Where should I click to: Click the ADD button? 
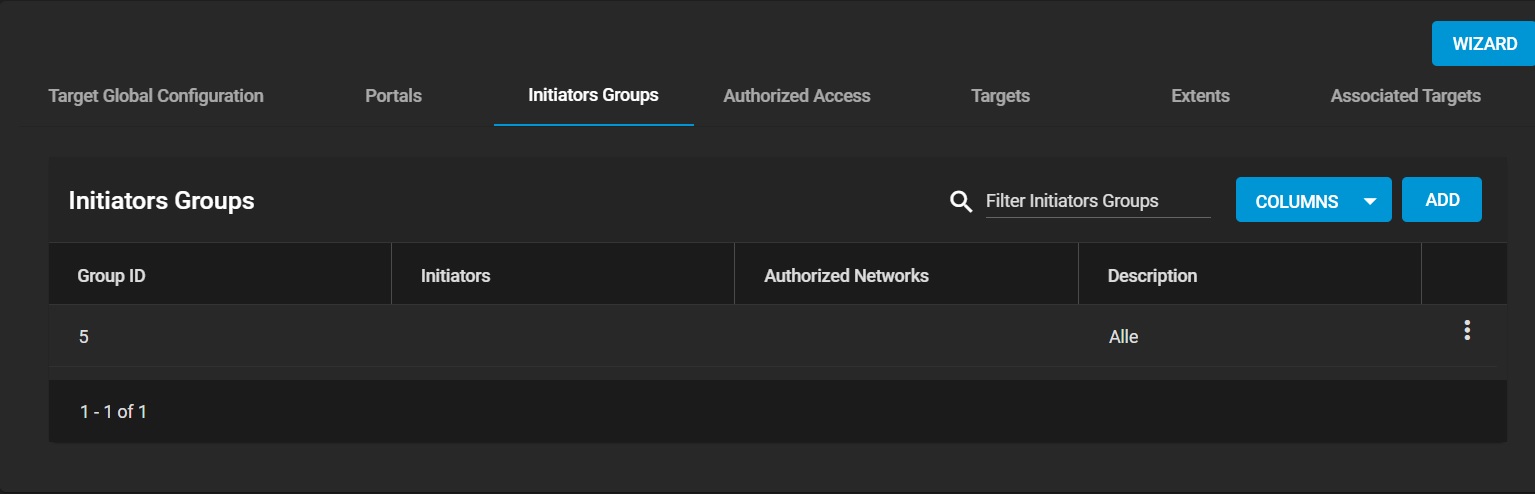pyautogui.click(x=1442, y=200)
